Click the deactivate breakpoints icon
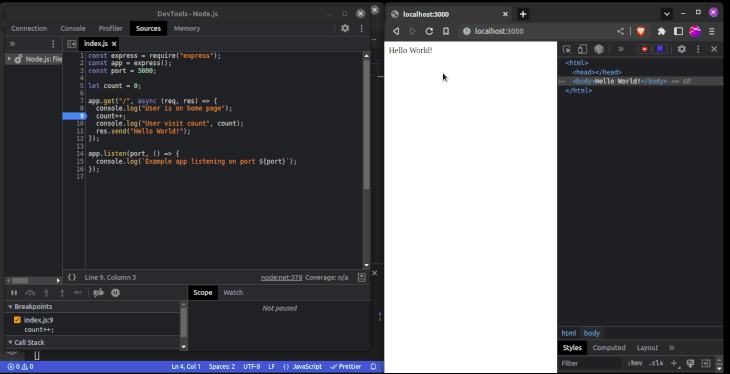 click(x=99, y=293)
